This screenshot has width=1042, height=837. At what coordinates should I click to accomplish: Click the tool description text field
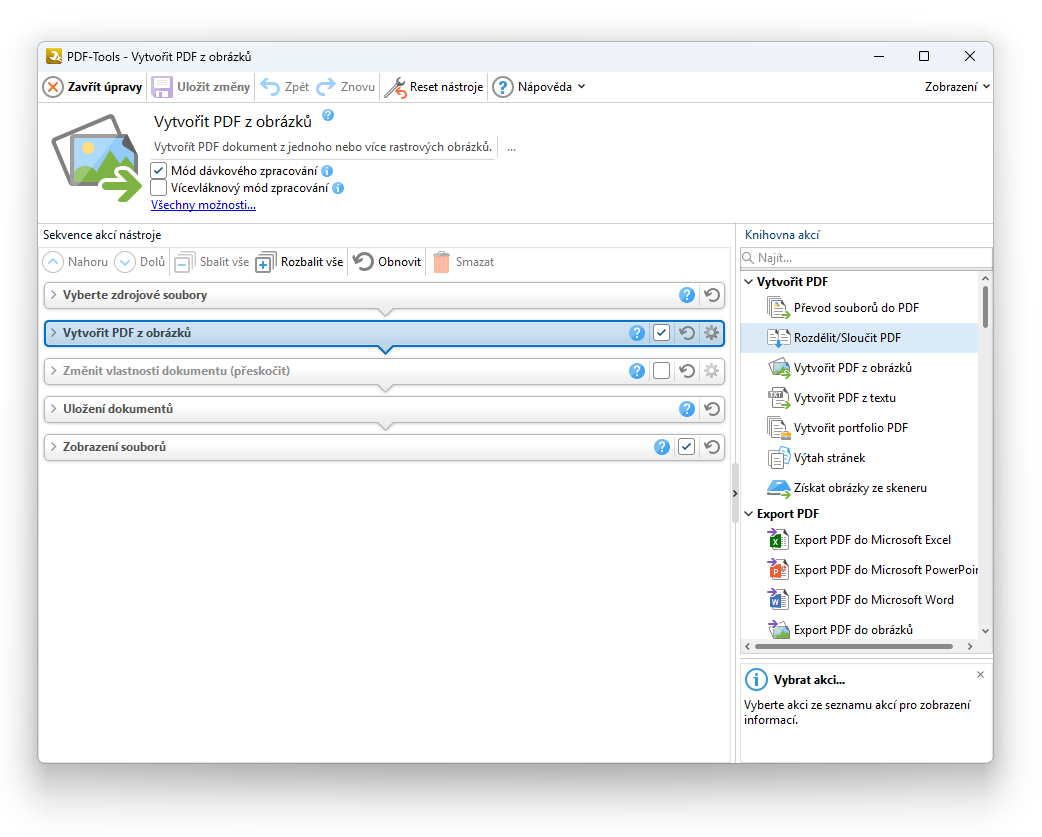click(x=324, y=147)
